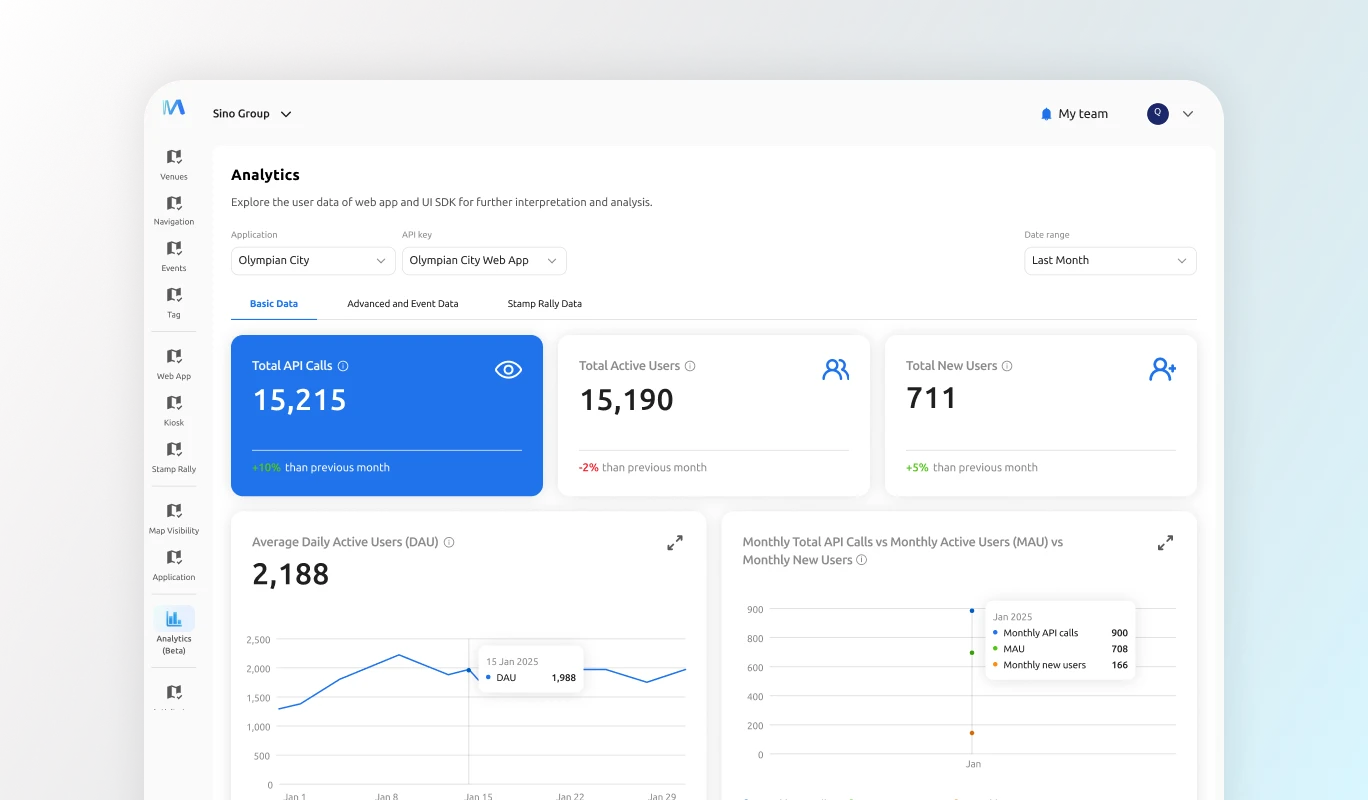Click the add-user icon on Total New Users
Viewport: 1368px width, 800px height.
[x=1162, y=370]
